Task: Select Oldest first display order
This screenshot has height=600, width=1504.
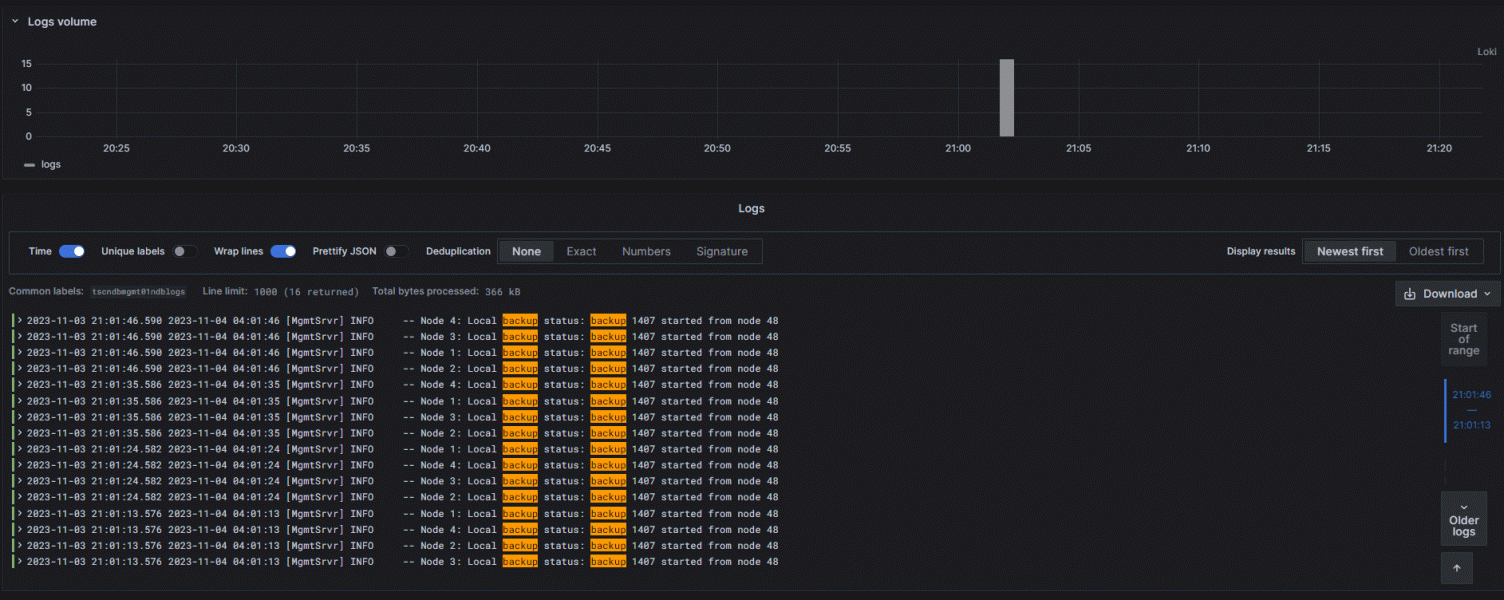Action: pos(1438,251)
